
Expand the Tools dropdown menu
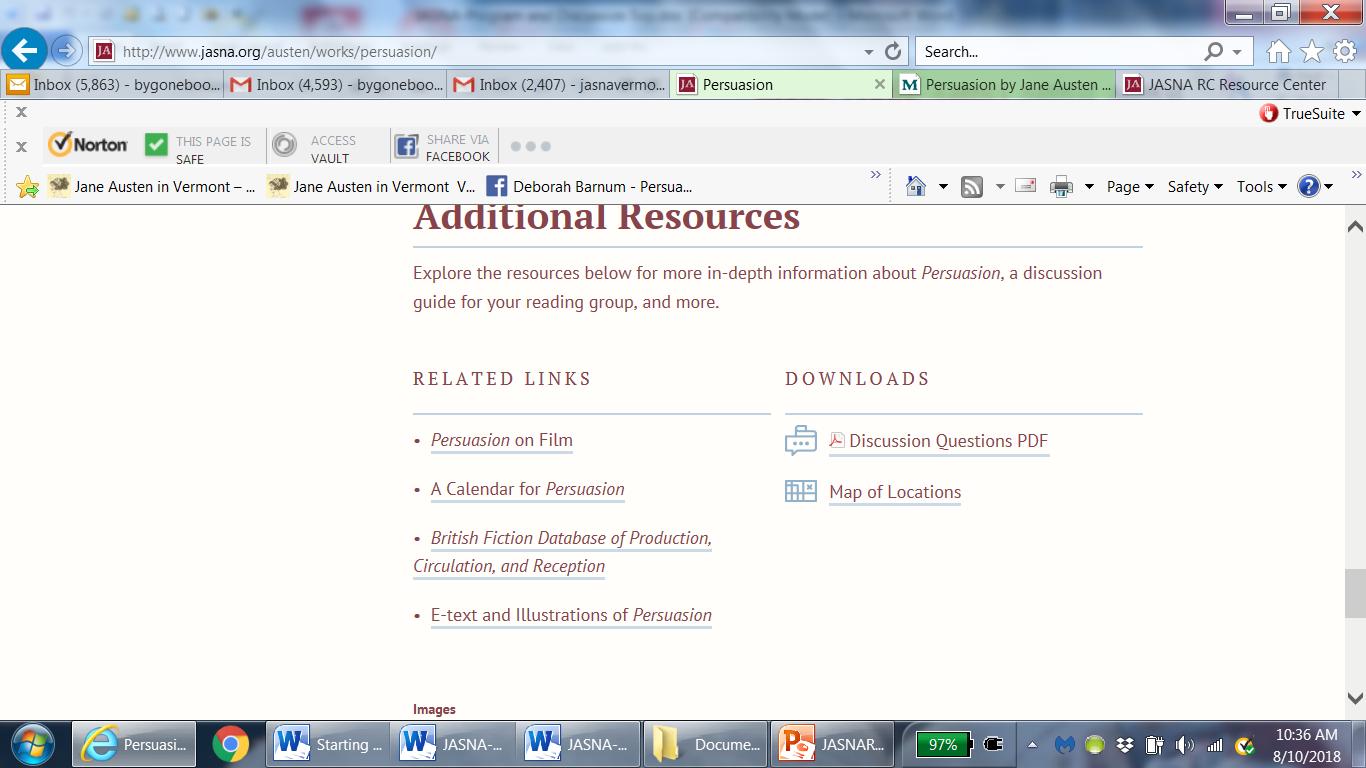pos(1261,186)
